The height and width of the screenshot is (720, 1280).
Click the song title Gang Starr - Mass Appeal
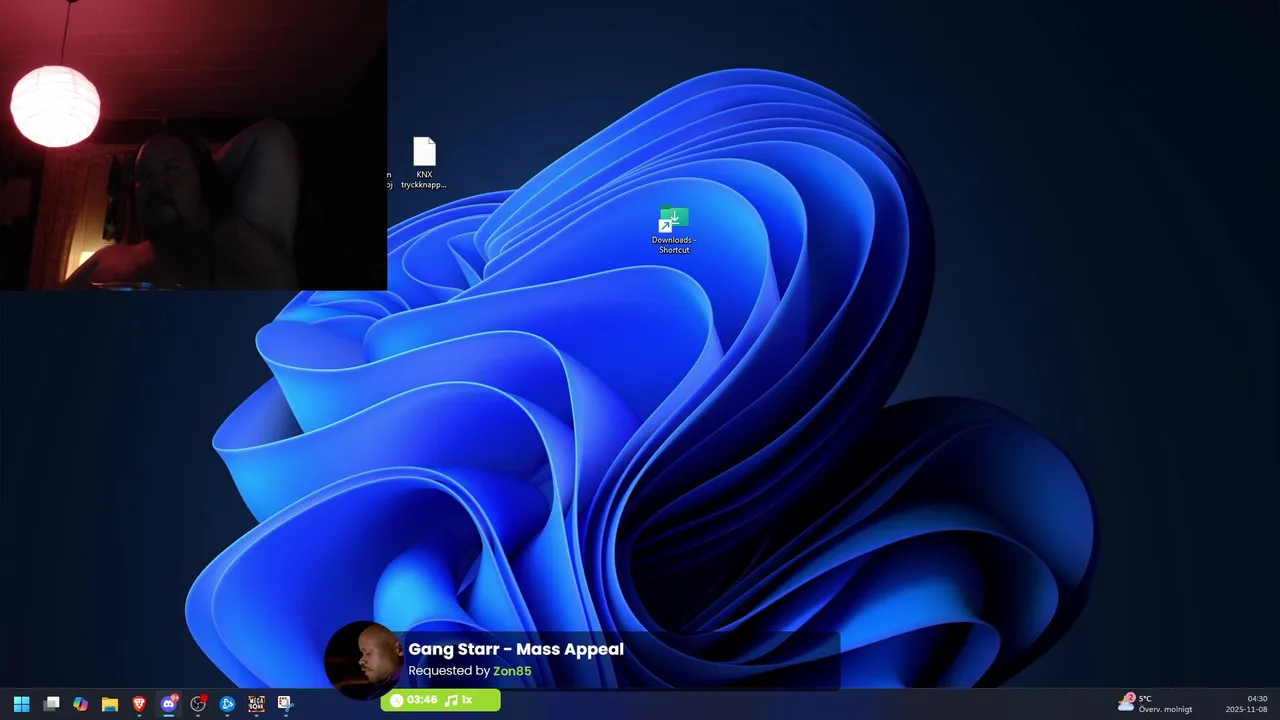516,649
